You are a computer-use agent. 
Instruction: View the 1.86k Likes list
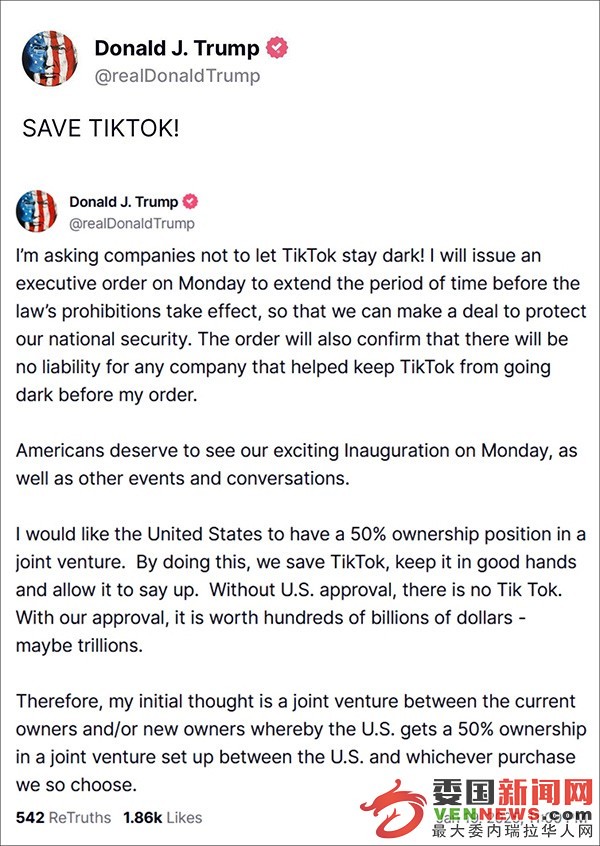point(162,817)
